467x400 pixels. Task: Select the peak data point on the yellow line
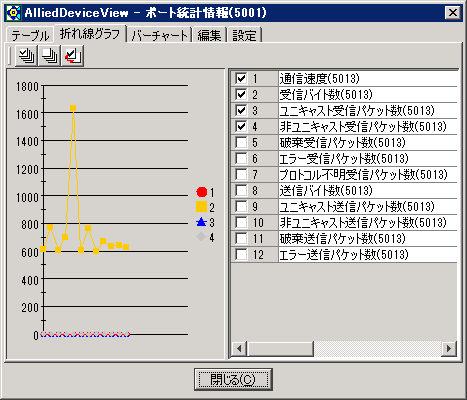click(73, 108)
